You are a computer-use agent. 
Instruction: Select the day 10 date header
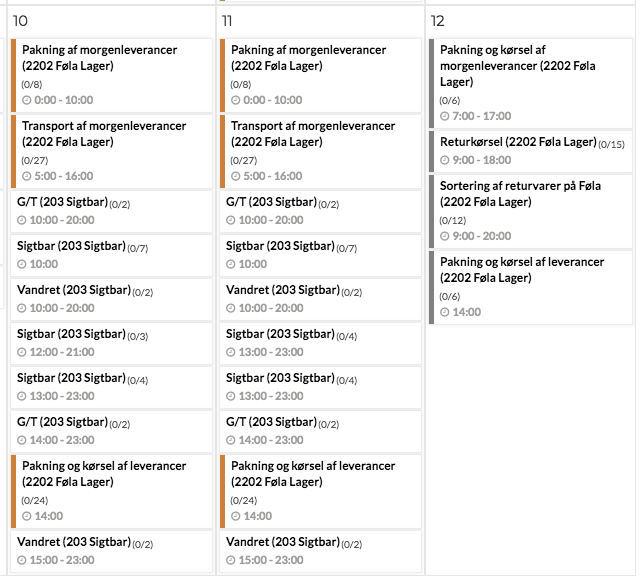click(20, 21)
